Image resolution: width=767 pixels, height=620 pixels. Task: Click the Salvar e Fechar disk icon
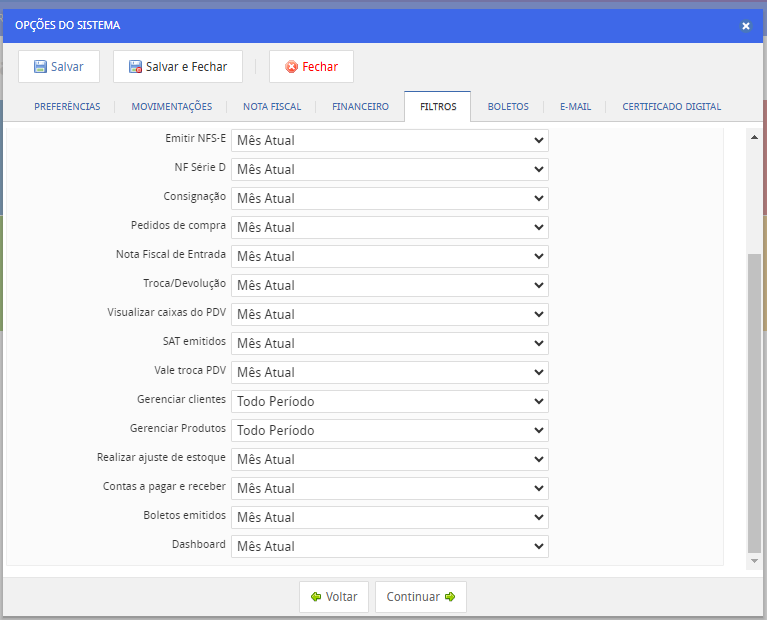pyautogui.click(x=135, y=67)
